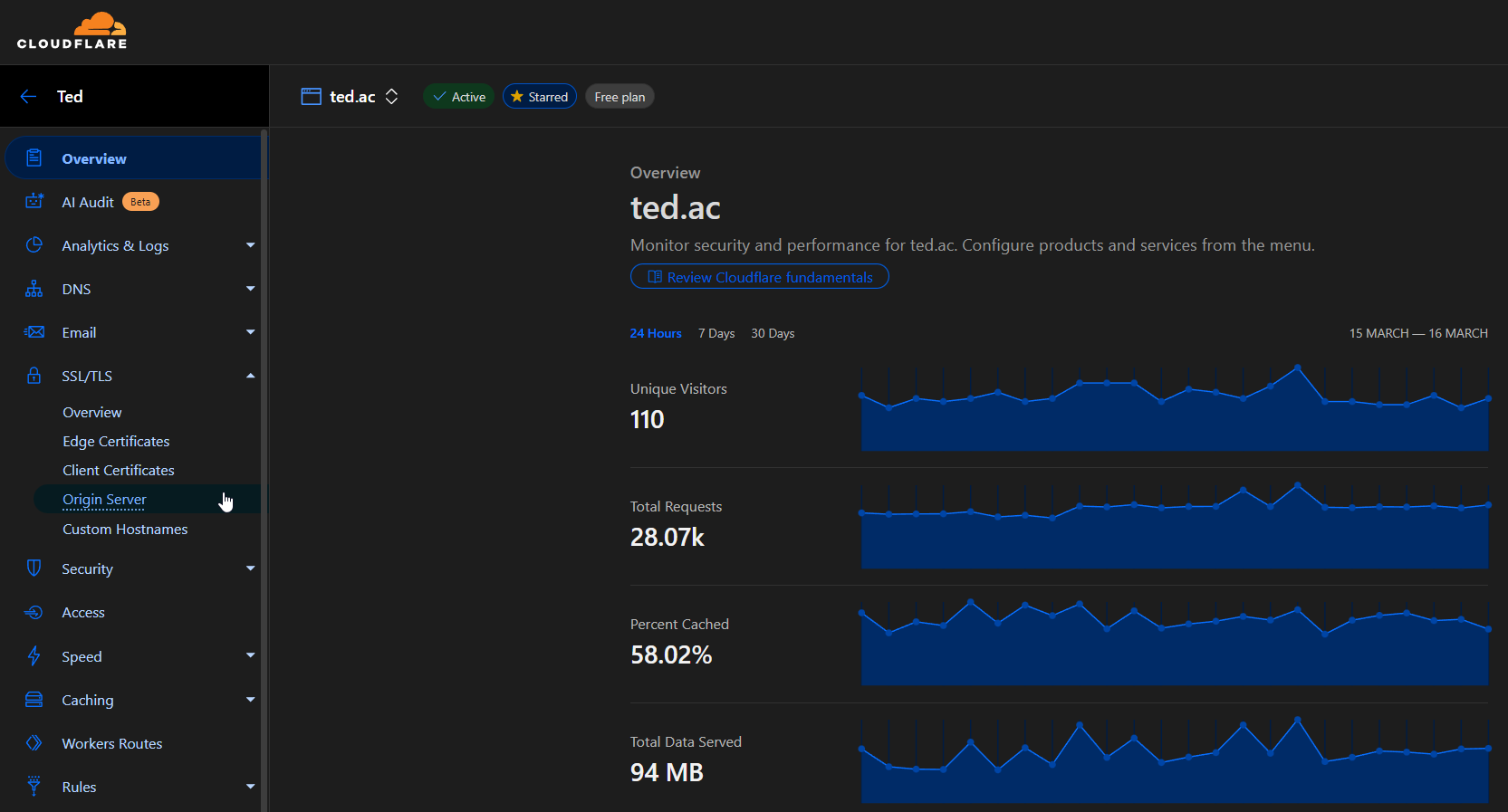Viewport: 1508px width, 812px height.
Task: Select the 7 Days time range
Action: (x=716, y=333)
